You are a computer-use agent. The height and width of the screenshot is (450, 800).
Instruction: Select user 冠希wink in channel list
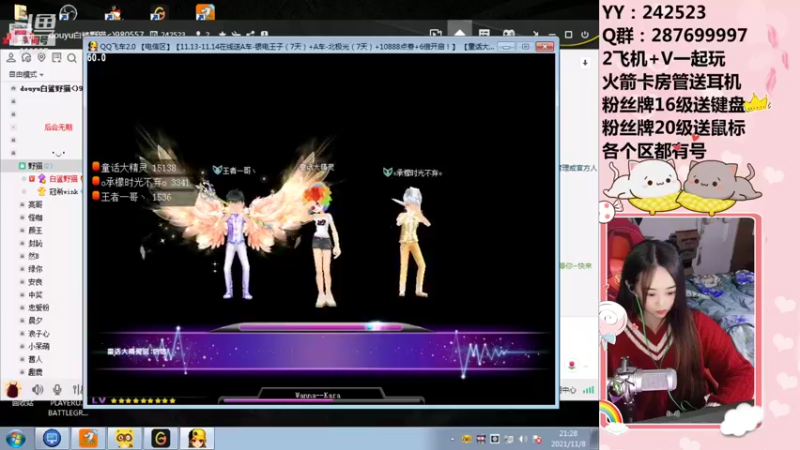coord(63,191)
